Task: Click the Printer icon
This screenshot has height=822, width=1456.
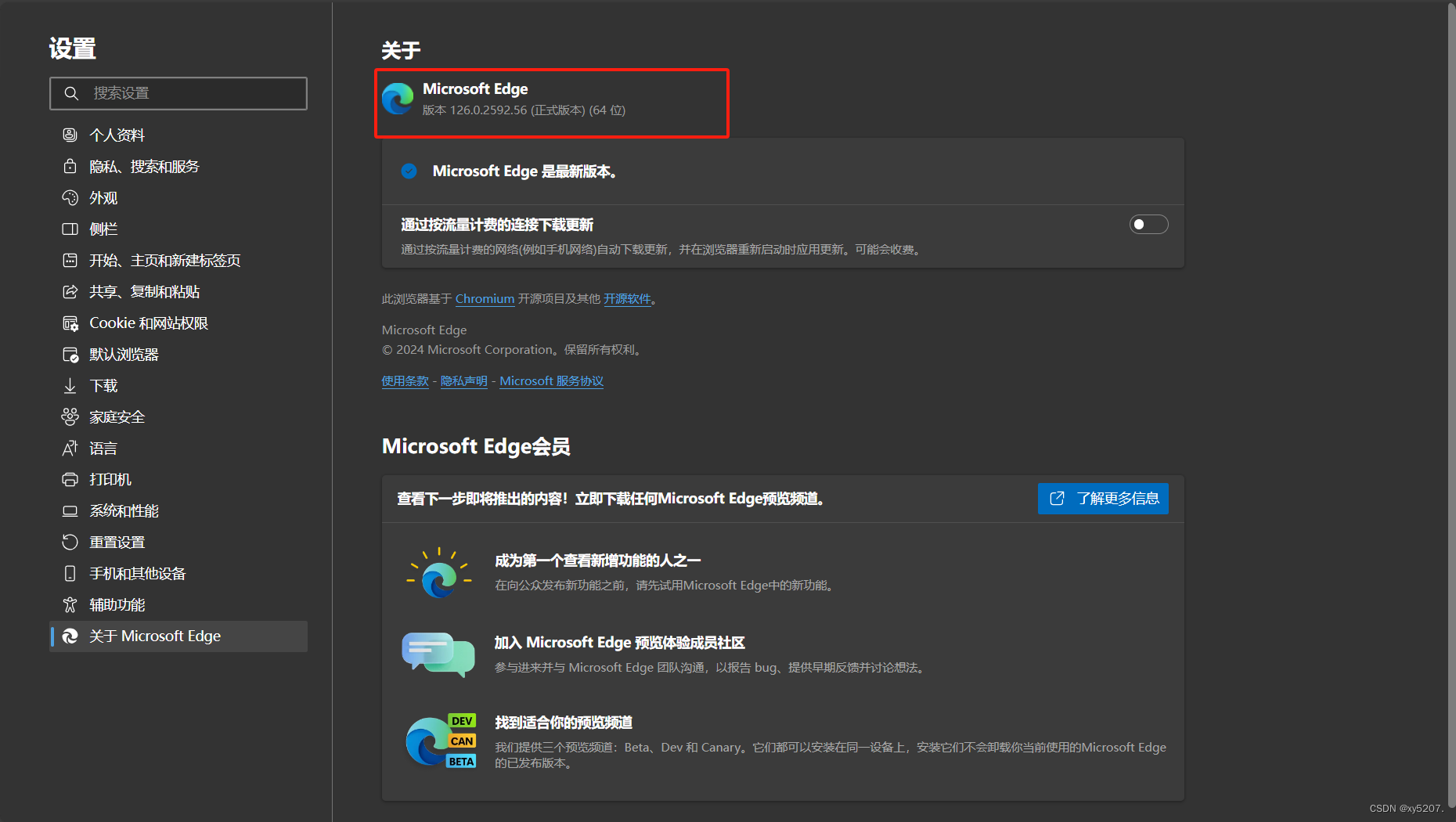Action: tap(70, 479)
